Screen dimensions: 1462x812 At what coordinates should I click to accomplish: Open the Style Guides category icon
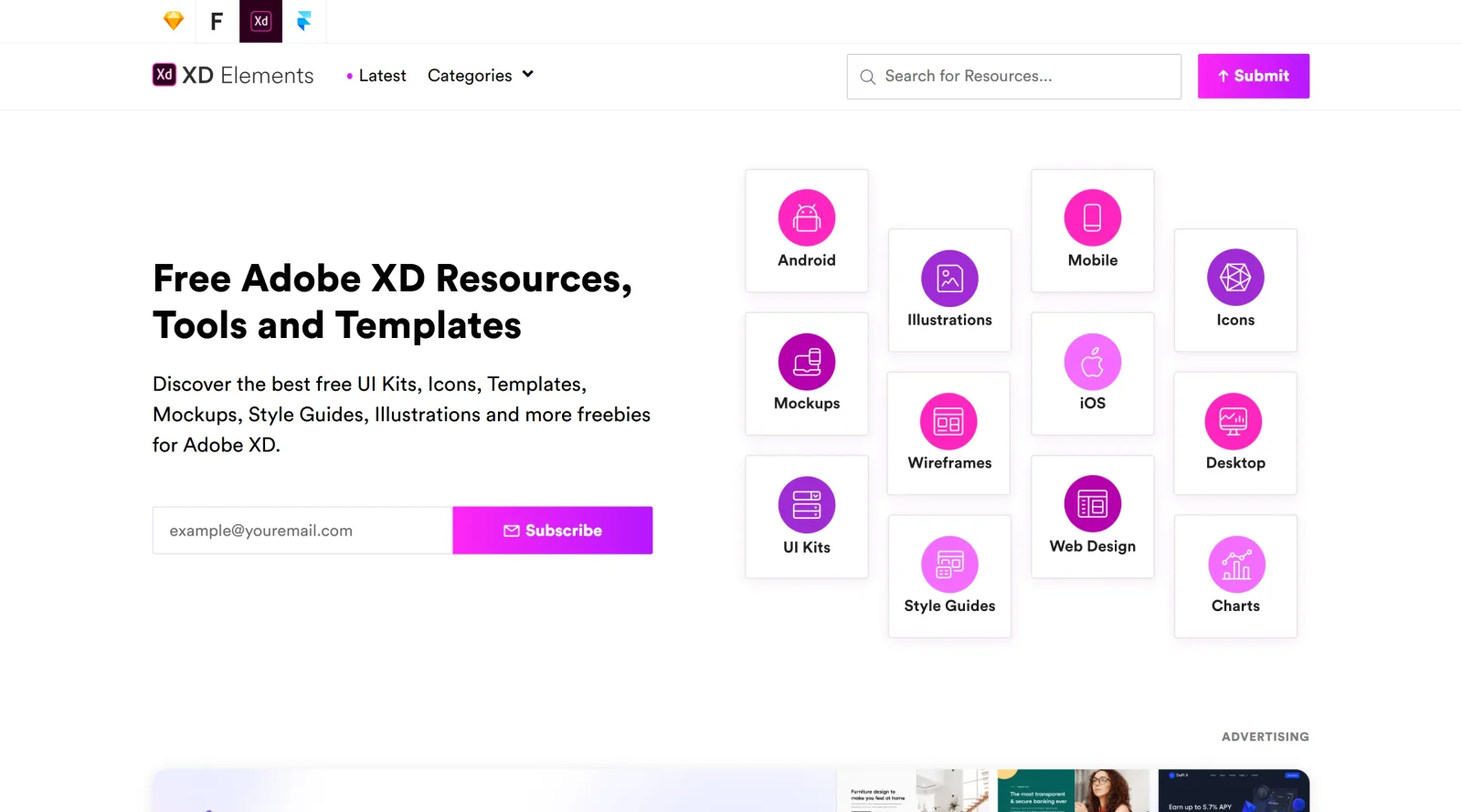point(949,564)
